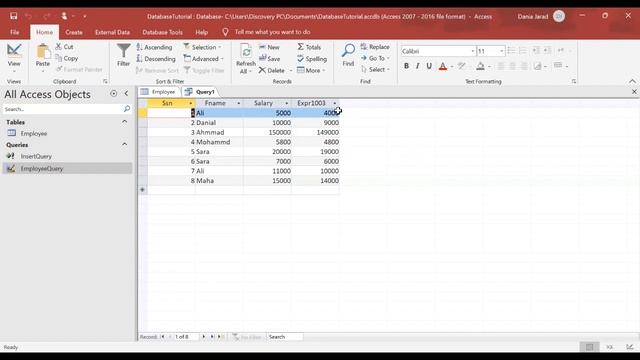
Task: Delete the selected record
Action: [272, 70]
